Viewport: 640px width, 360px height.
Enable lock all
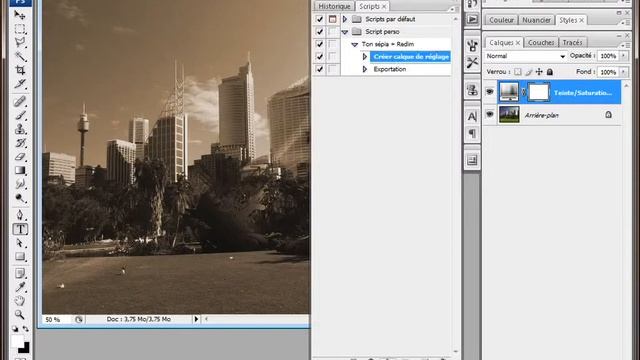(x=550, y=72)
